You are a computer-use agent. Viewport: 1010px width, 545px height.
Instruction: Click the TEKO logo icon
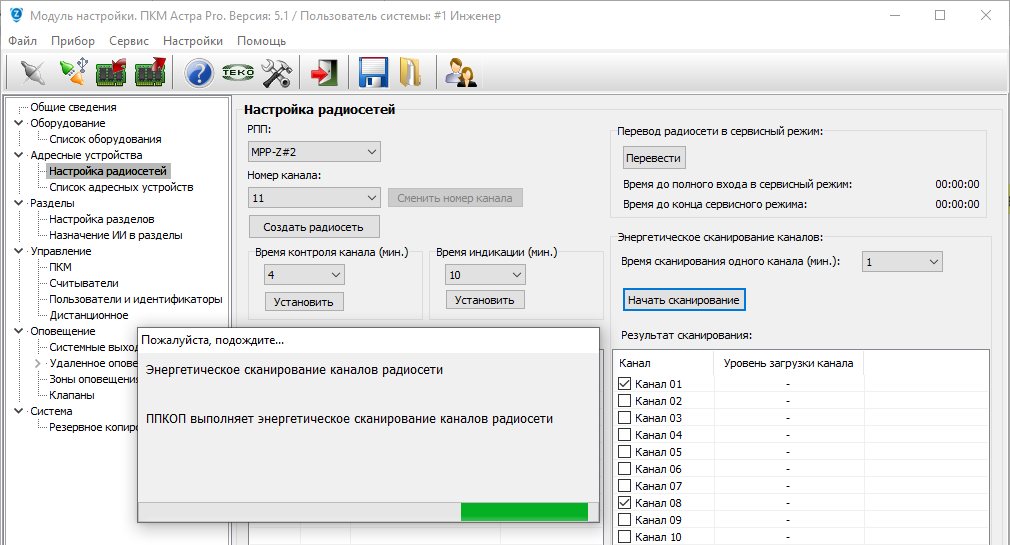(237, 73)
